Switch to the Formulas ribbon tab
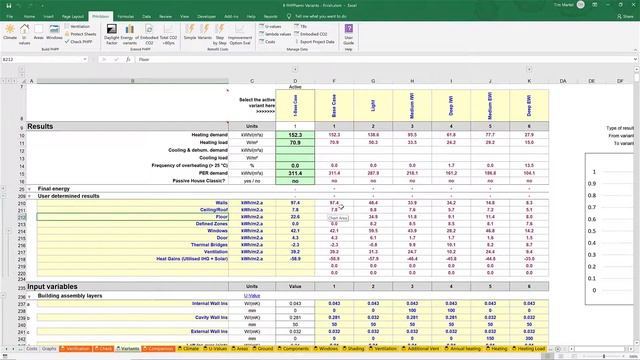Viewport: 640px width, 360px height. [125, 16]
